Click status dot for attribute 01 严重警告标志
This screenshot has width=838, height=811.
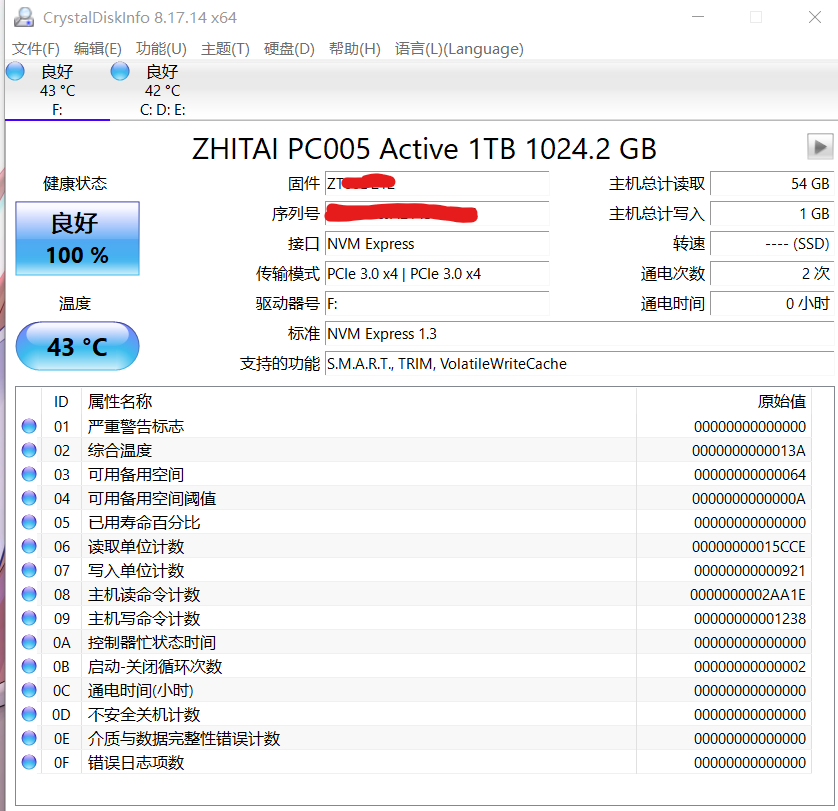[29, 426]
